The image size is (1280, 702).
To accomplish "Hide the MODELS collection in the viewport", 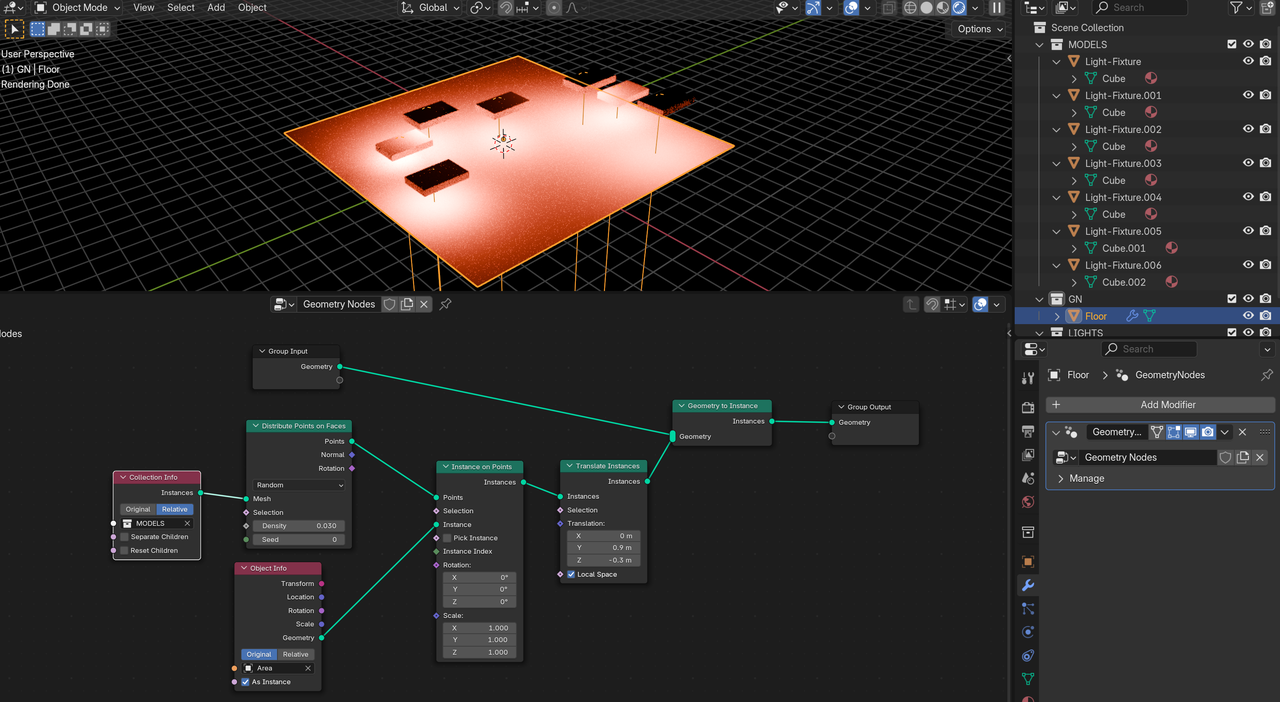I will (1247, 44).
